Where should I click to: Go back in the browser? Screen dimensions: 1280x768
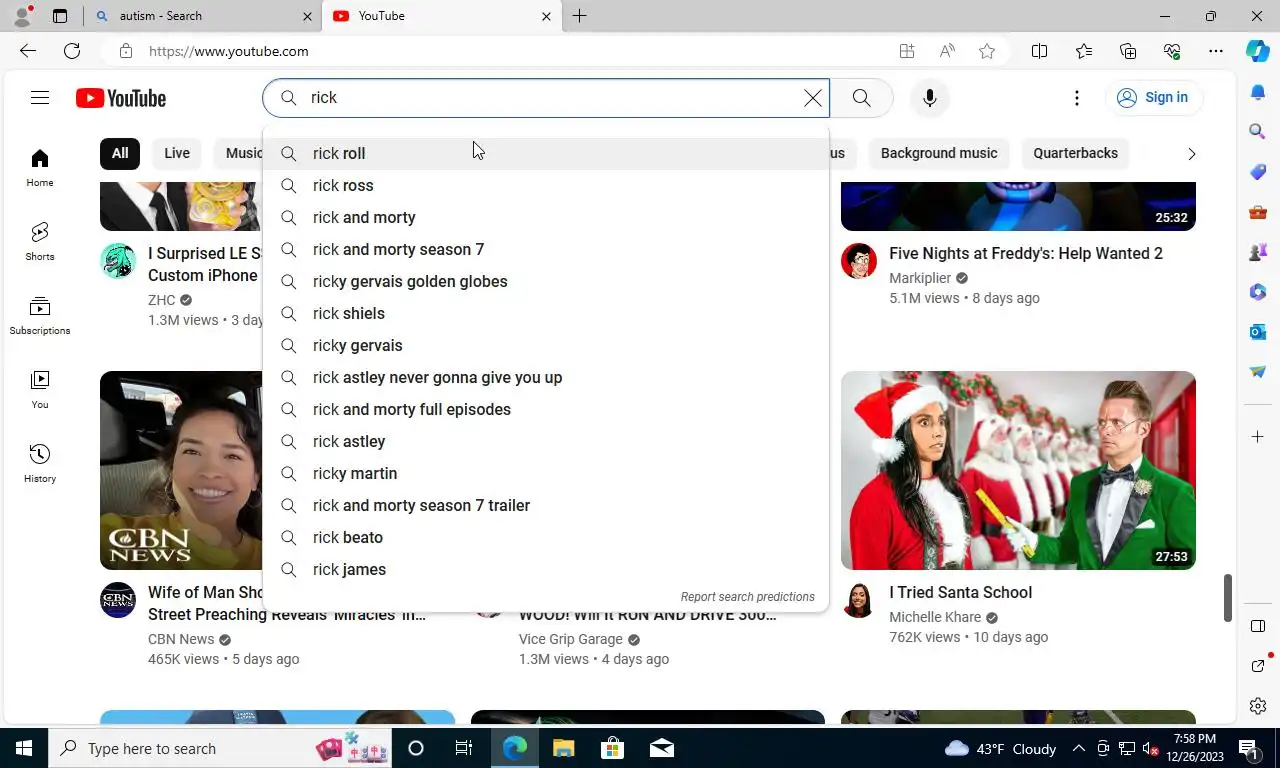click(28, 51)
